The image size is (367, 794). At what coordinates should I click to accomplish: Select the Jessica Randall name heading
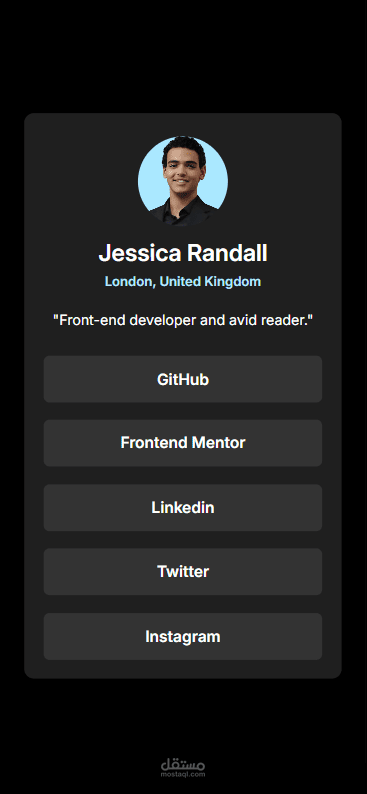click(x=183, y=253)
